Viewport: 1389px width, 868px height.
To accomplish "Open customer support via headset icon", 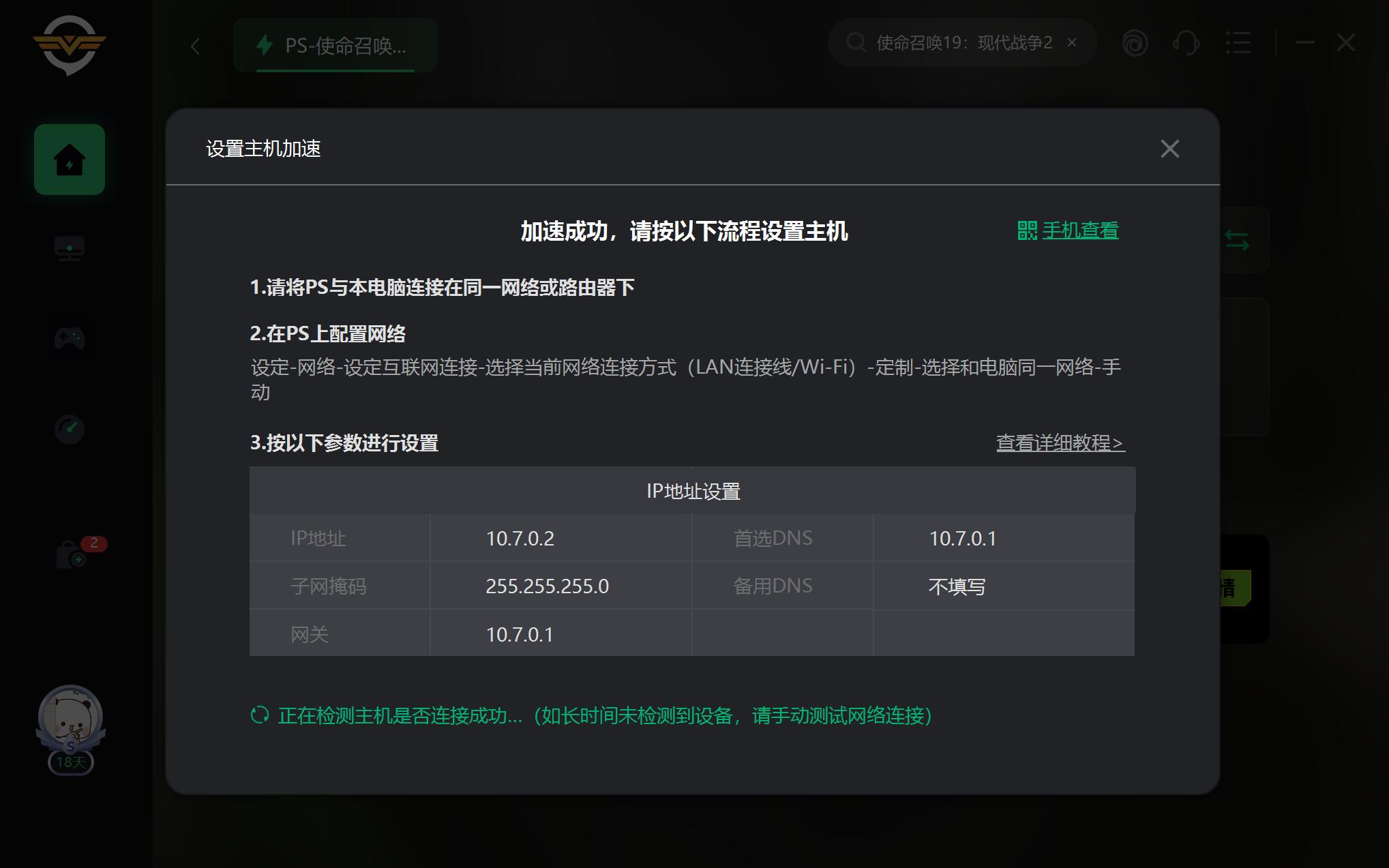I will click(1186, 43).
